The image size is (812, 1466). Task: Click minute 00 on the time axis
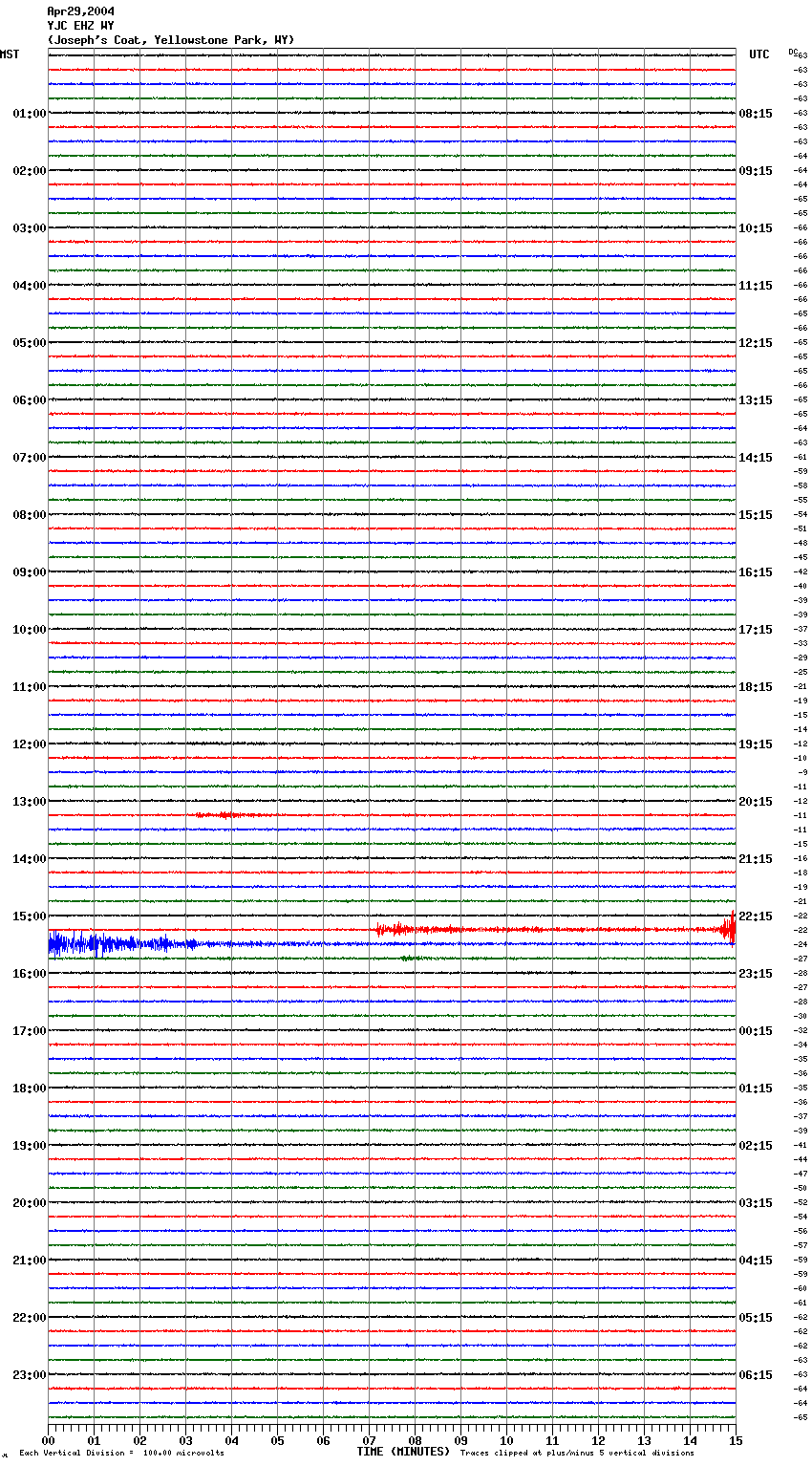[x=48, y=1439]
